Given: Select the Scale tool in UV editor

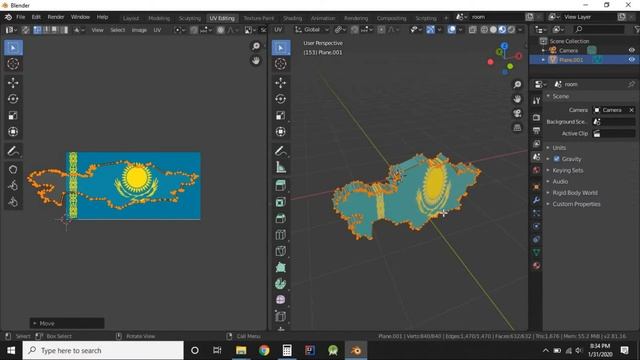Looking at the screenshot, I should [13, 116].
